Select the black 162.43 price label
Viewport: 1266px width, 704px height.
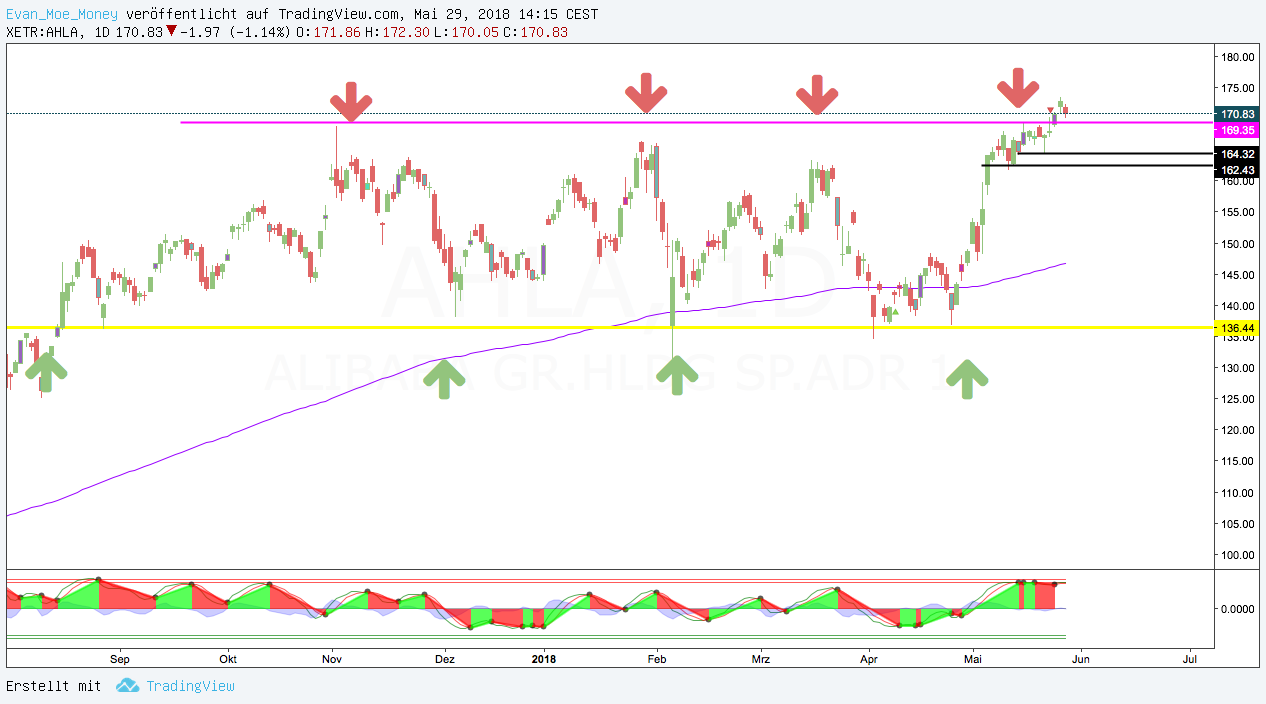1237,169
